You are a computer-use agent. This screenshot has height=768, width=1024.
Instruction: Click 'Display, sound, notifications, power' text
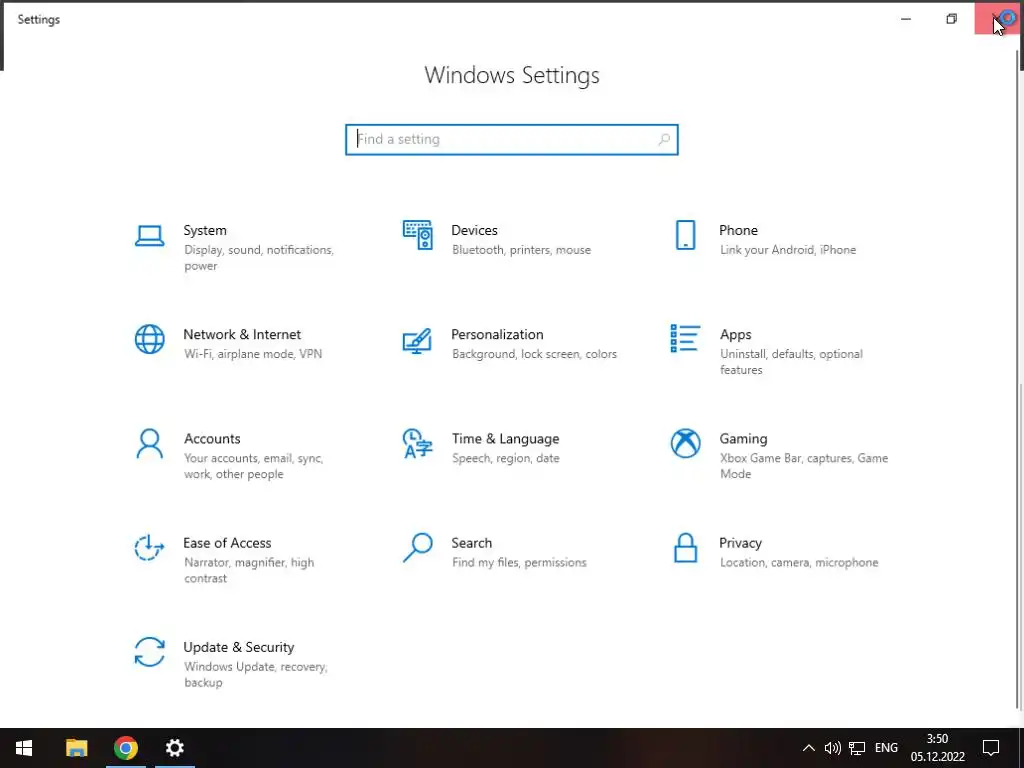[259, 258]
